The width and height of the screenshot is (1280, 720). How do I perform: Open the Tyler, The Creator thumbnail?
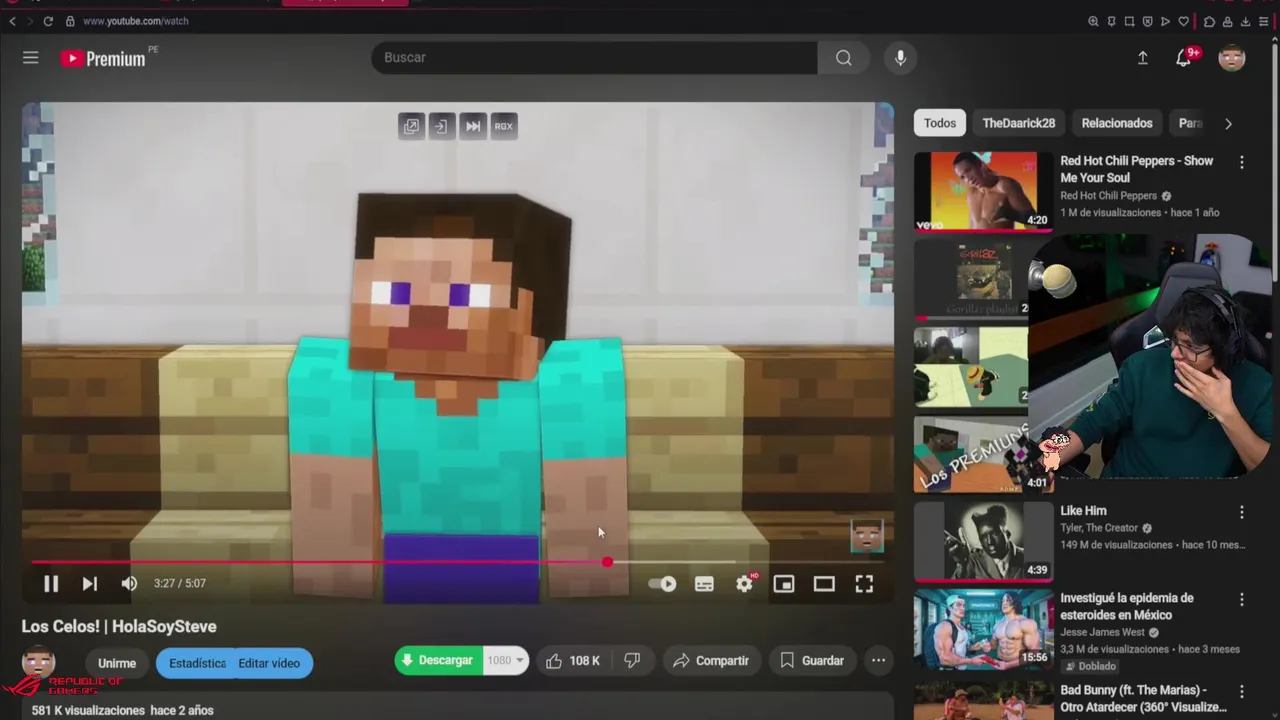click(x=983, y=541)
